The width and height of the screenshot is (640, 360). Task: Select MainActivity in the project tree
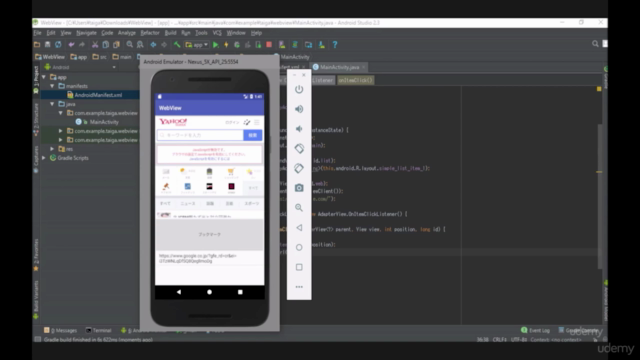click(x=104, y=122)
